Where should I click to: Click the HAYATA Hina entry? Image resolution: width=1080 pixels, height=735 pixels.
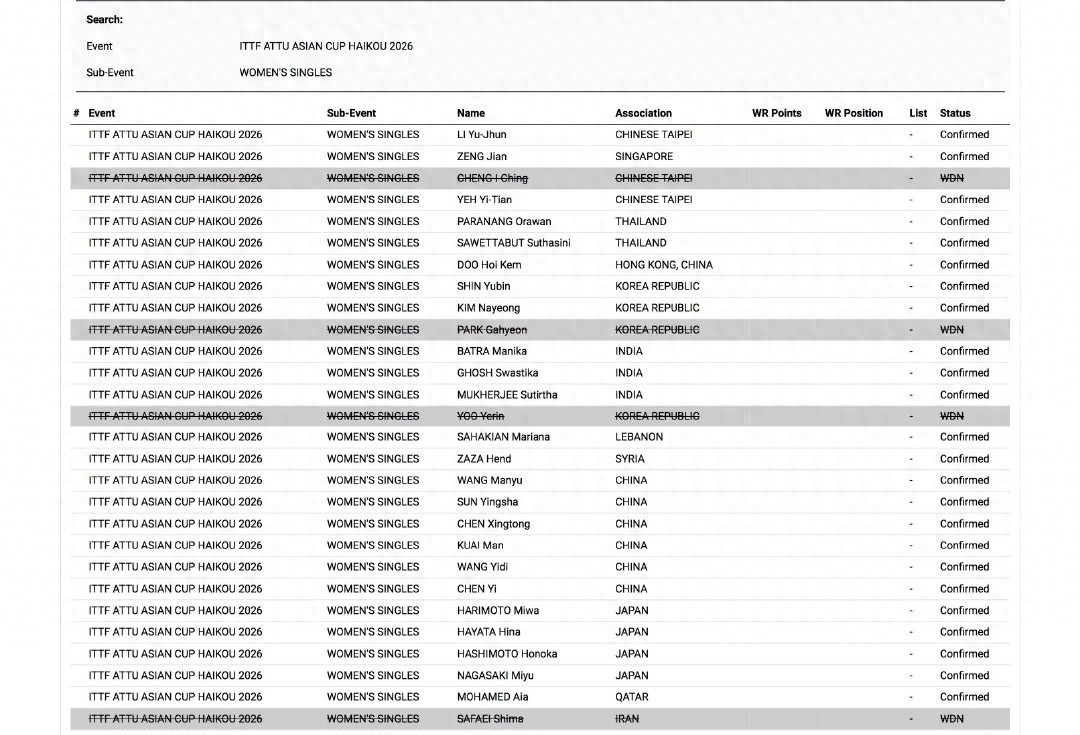pyautogui.click(x=488, y=632)
